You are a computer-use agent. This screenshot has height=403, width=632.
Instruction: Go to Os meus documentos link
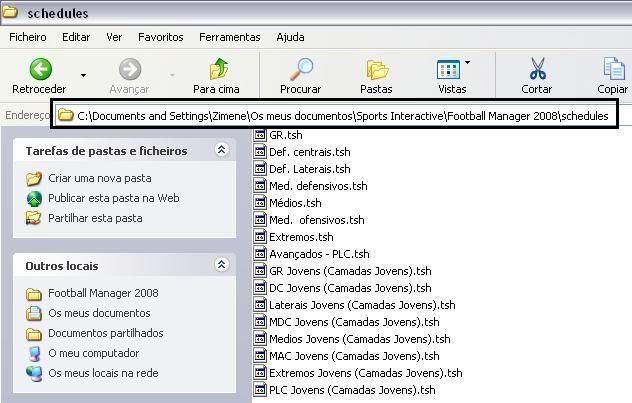(99, 313)
